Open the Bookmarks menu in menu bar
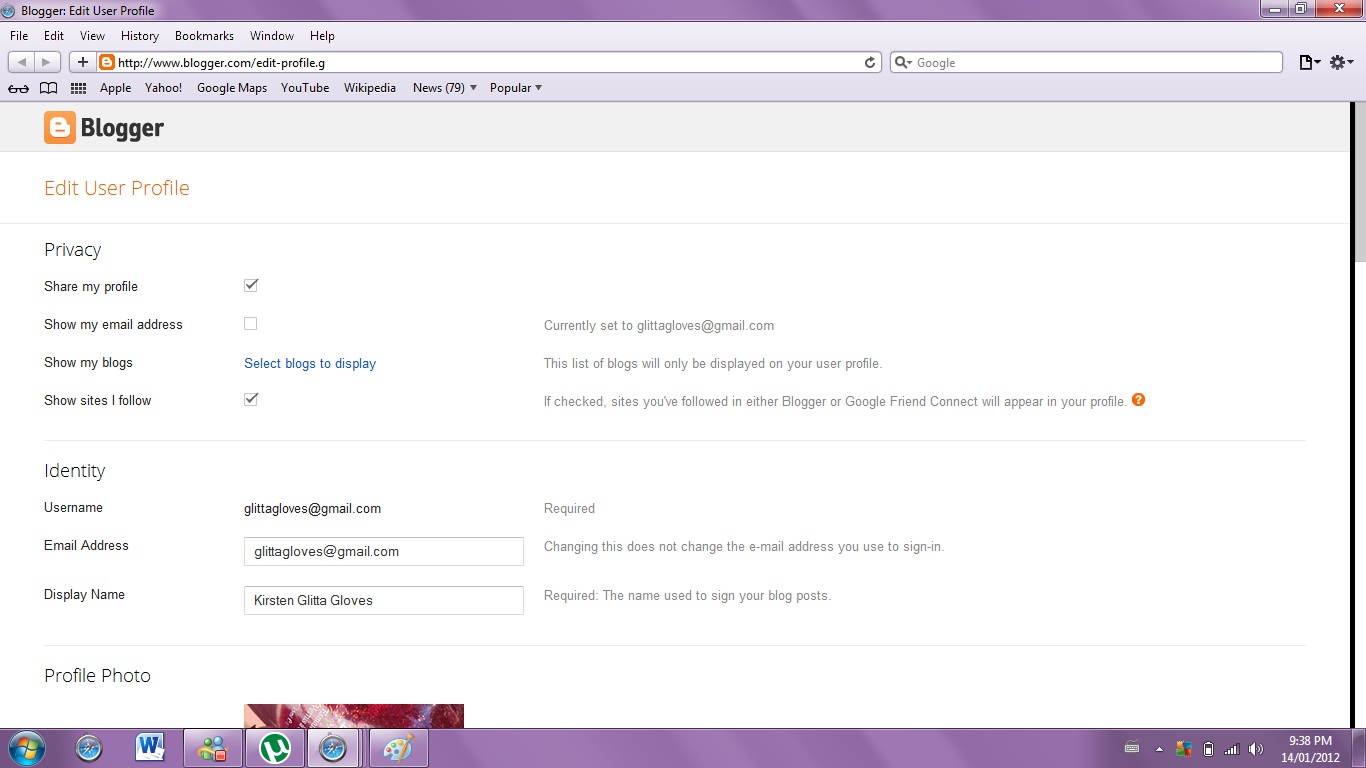1366x768 pixels. click(204, 36)
